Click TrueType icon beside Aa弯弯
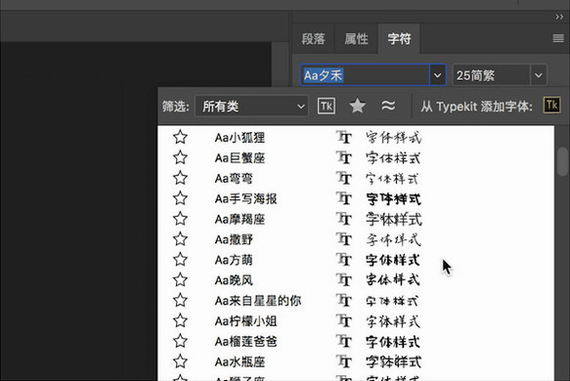 [x=344, y=178]
